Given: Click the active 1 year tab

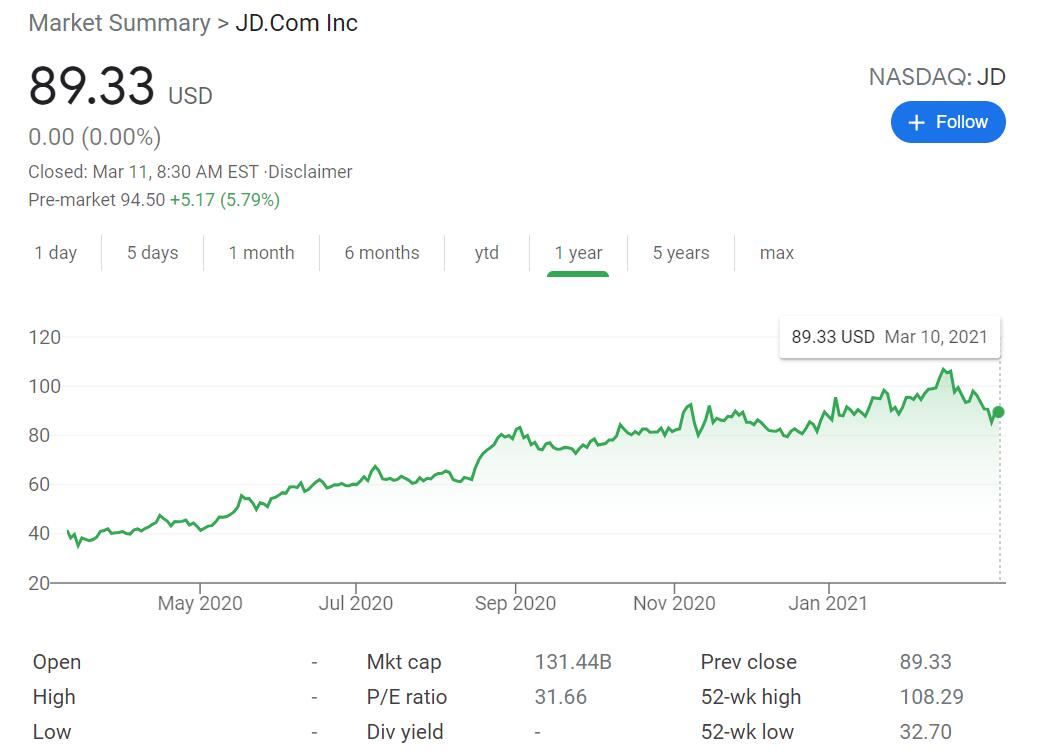Looking at the screenshot, I should point(578,253).
